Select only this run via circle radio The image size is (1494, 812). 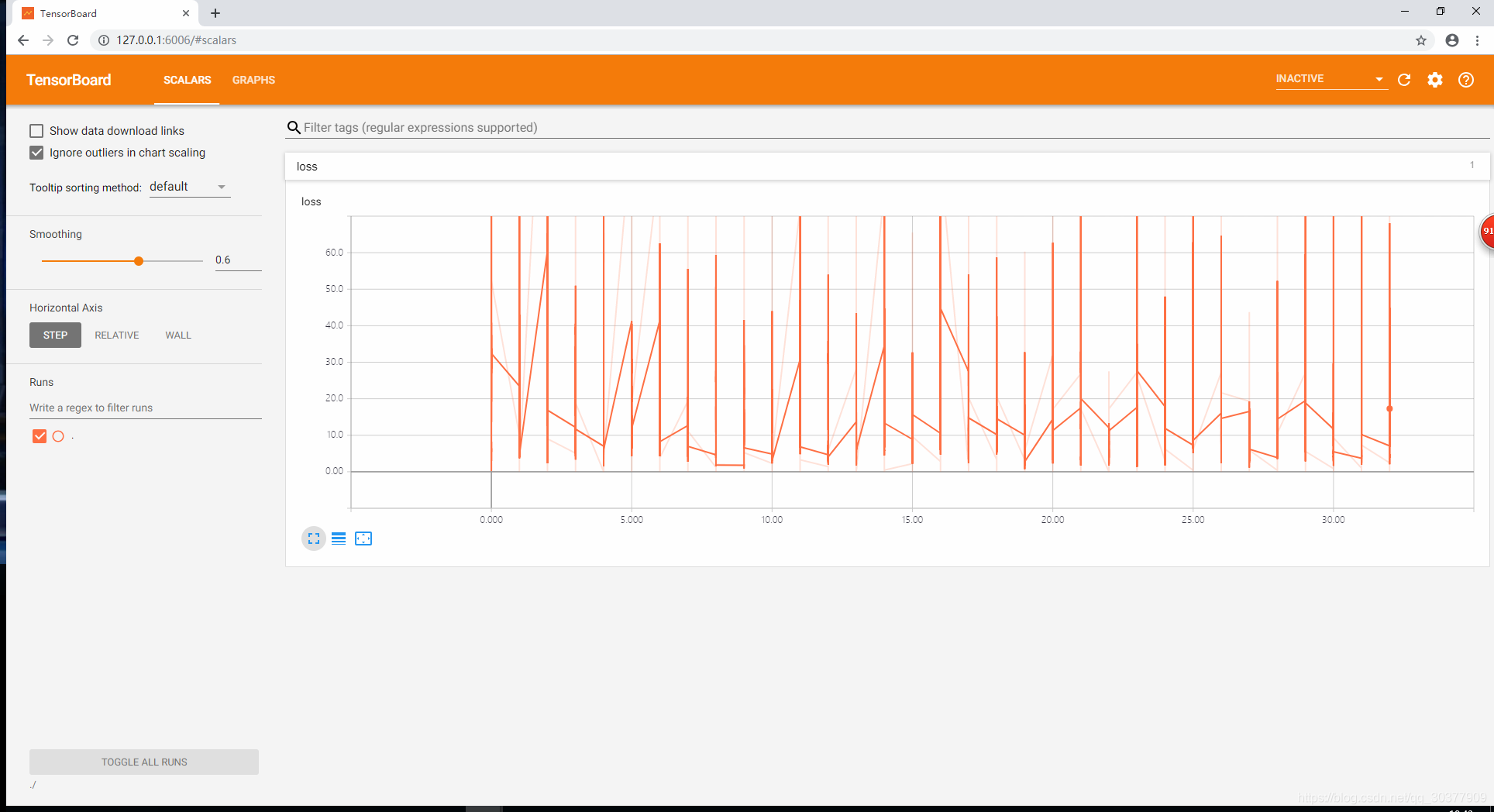pos(58,436)
